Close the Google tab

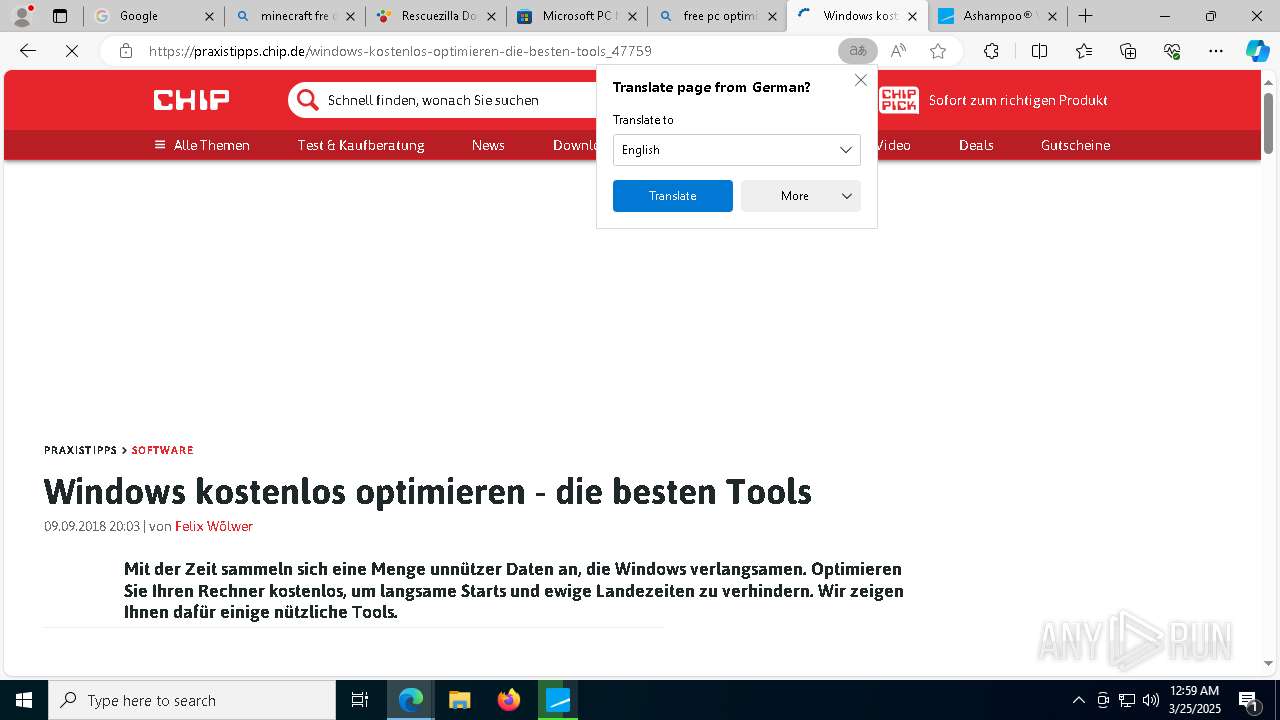(208, 16)
